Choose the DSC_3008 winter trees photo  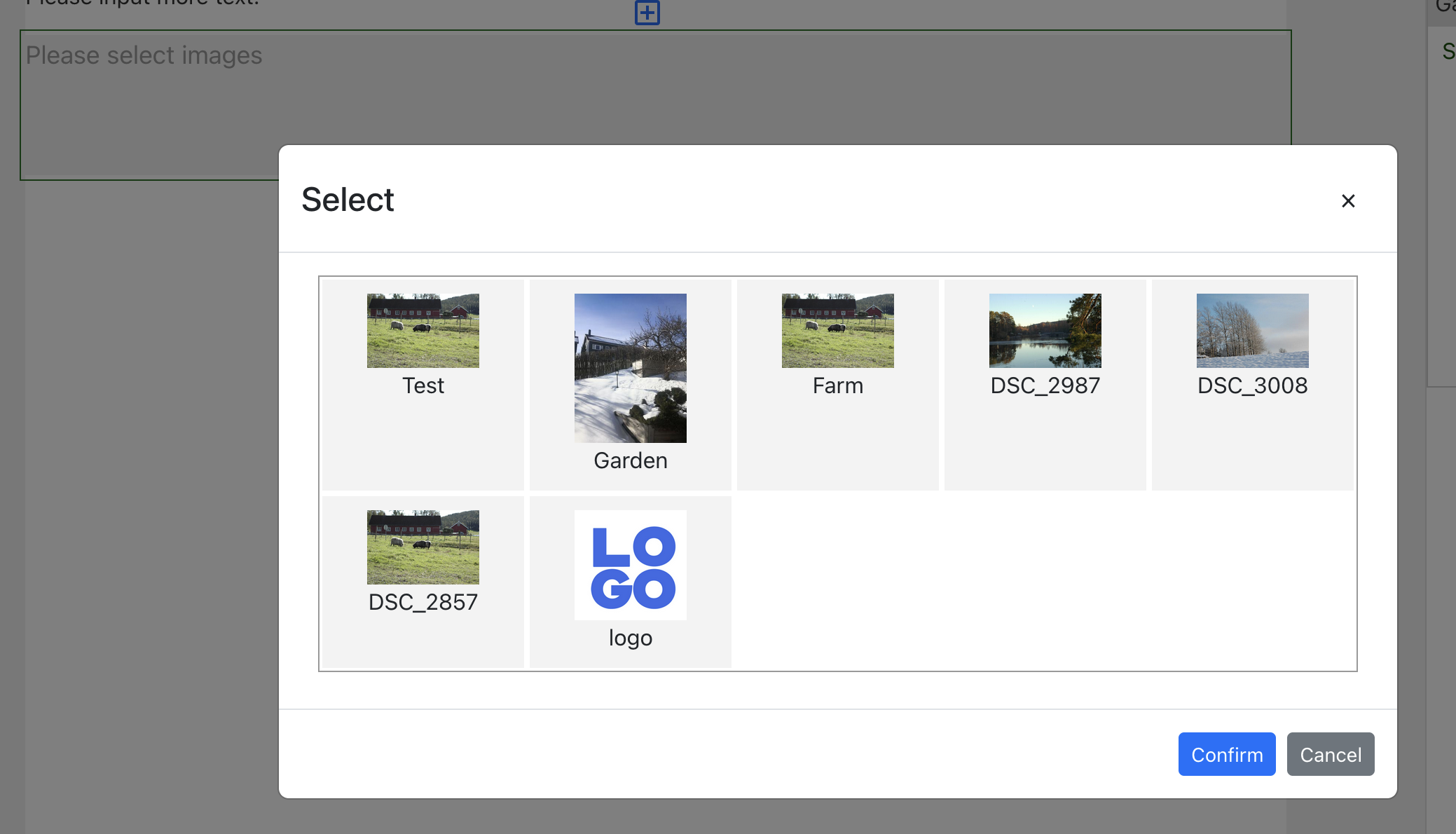pos(1252,330)
